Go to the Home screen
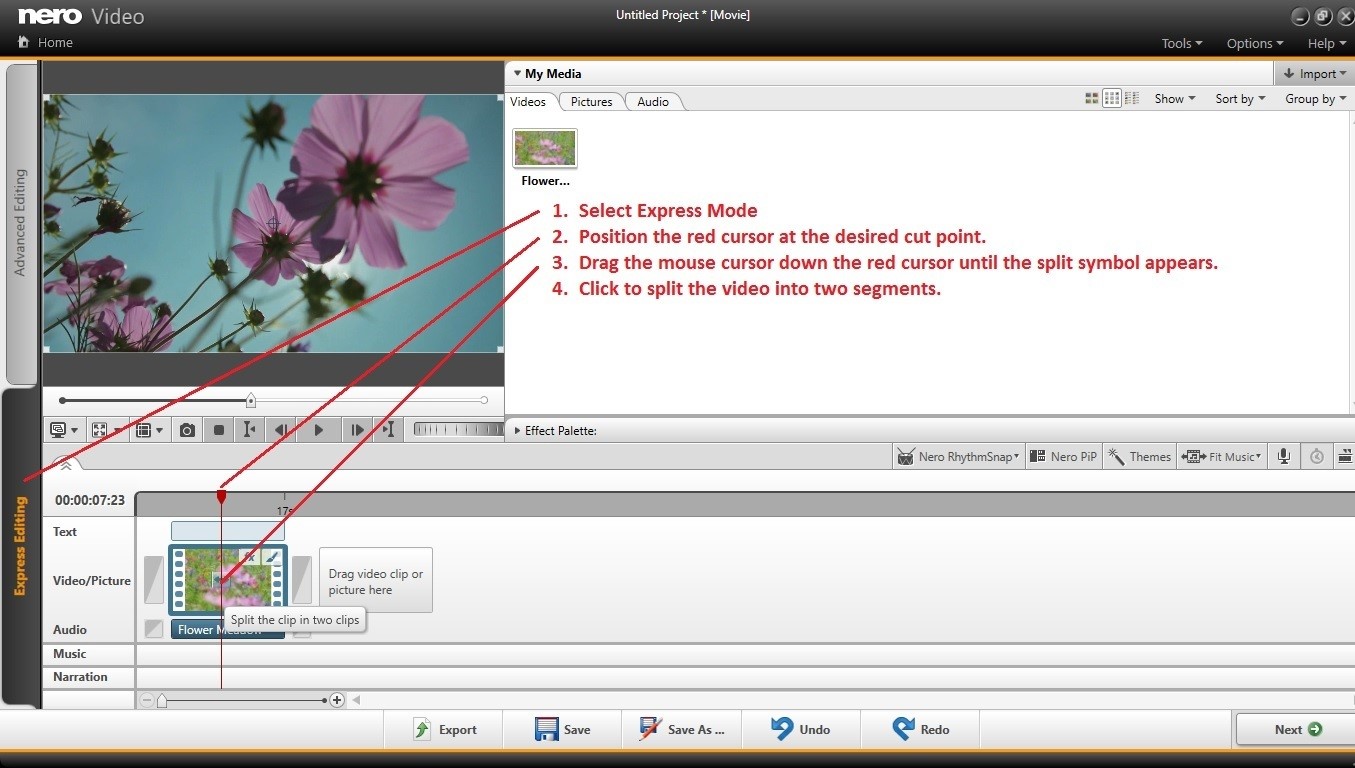Screen dimensions: 1355x768 (46, 42)
